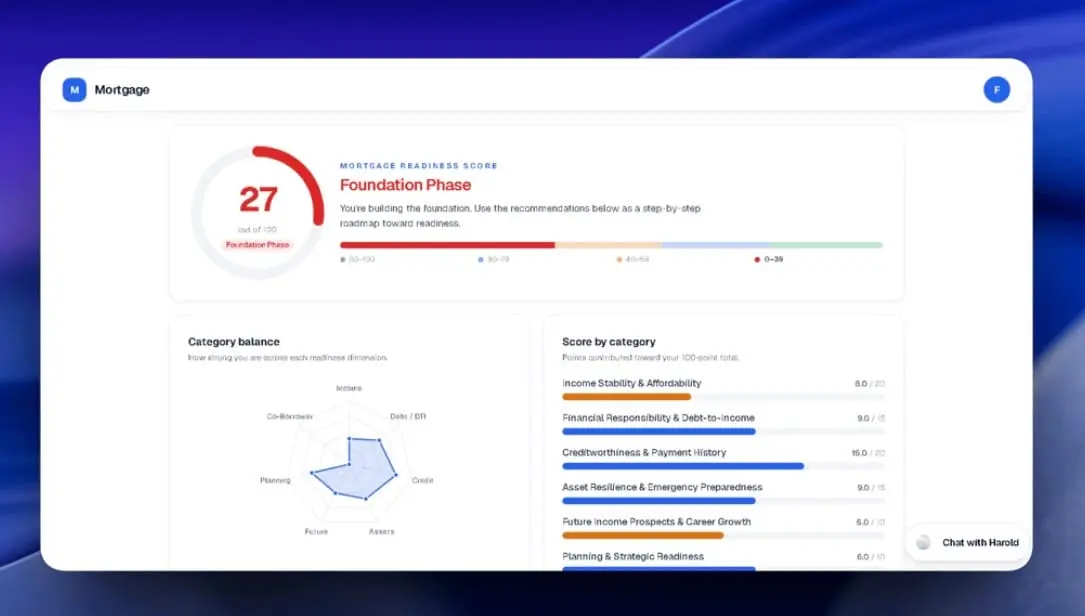
Task: Click the Credit radar label
Action: coord(423,480)
